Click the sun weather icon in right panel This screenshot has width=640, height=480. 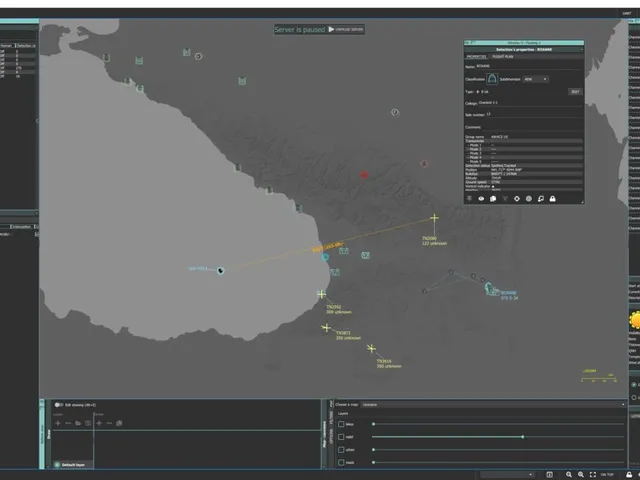coord(634,320)
